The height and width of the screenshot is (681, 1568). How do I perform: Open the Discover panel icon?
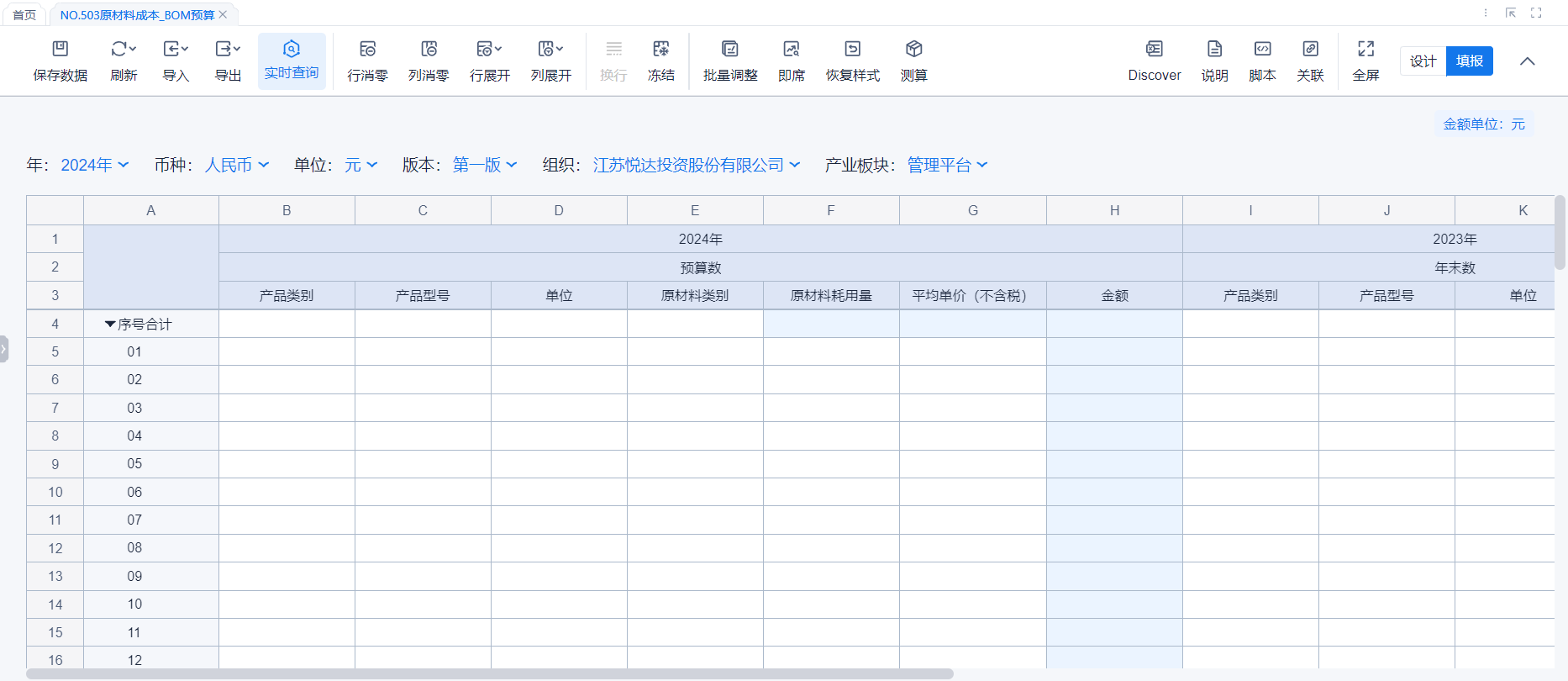pos(1155,50)
